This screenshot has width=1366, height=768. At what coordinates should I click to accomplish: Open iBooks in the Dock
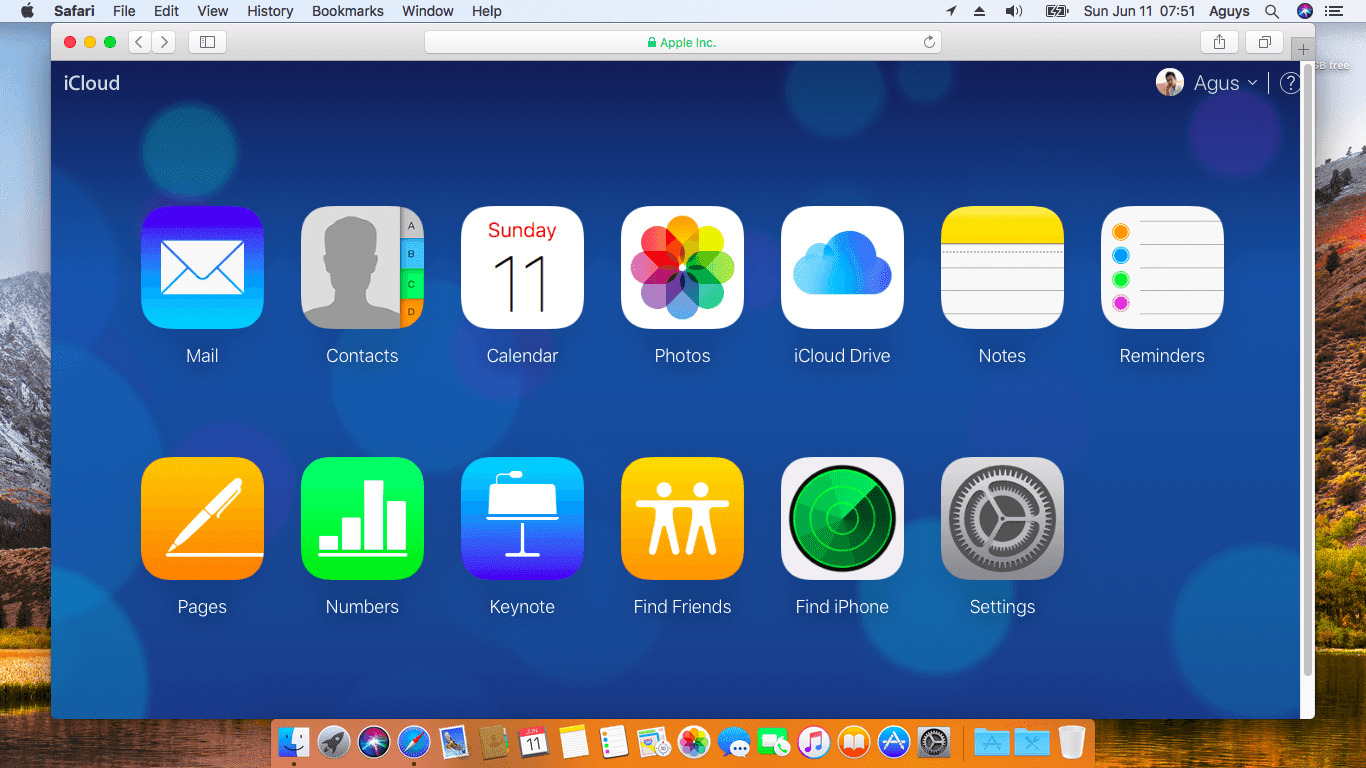click(853, 742)
